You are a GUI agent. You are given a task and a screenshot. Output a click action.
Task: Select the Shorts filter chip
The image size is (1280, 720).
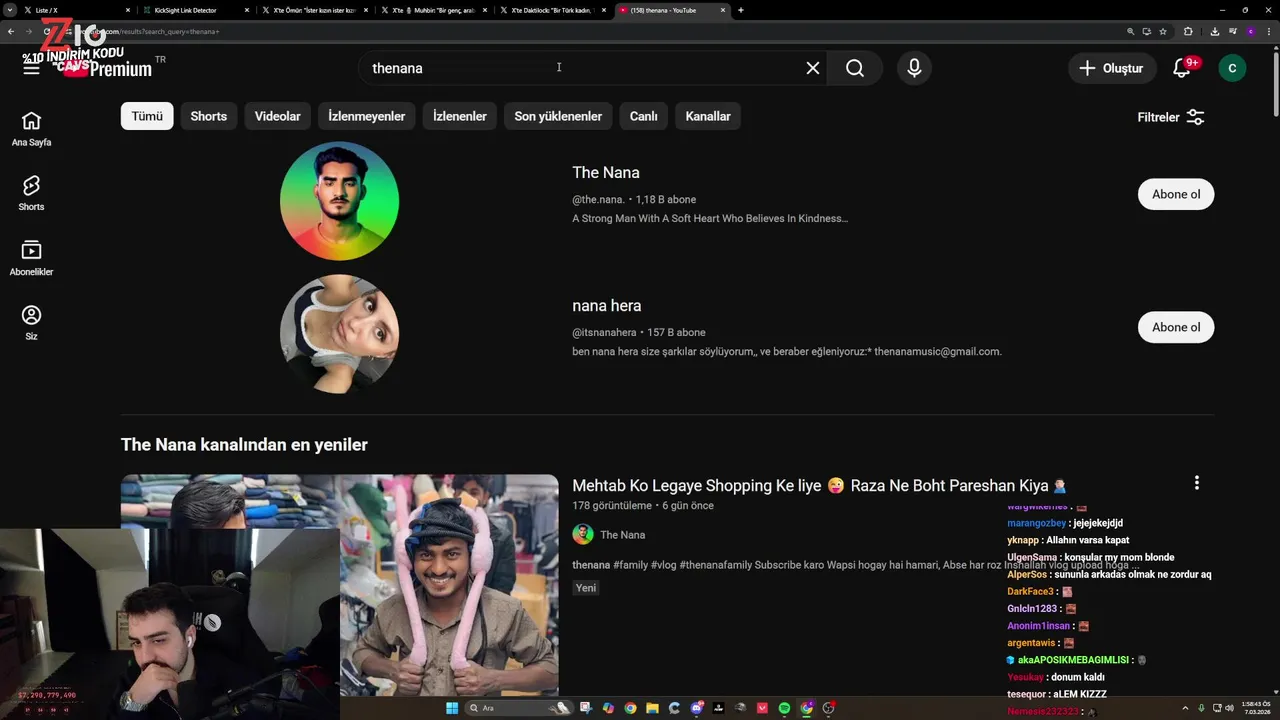pyautogui.click(x=209, y=116)
